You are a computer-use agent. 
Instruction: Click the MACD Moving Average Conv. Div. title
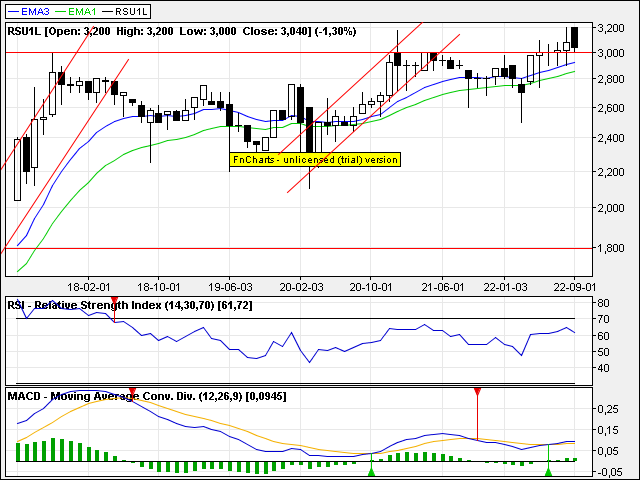[x=147, y=396]
